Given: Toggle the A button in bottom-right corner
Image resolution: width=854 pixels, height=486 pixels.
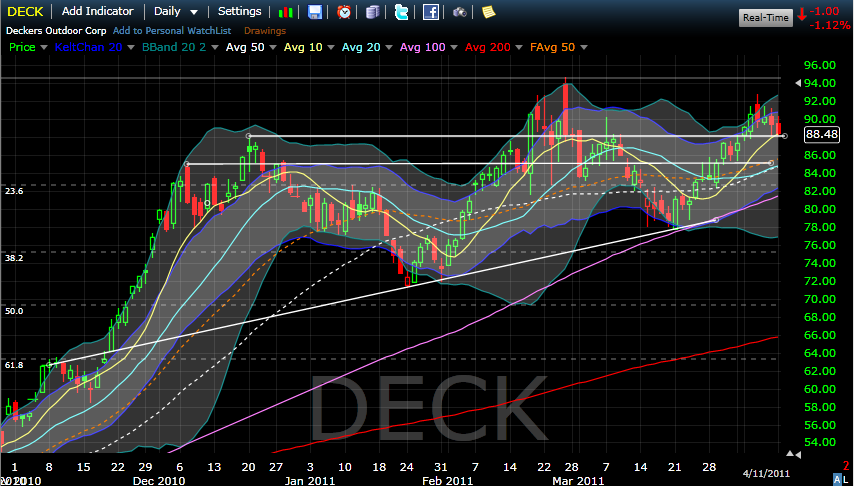Looking at the screenshot, I should [x=837, y=479].
